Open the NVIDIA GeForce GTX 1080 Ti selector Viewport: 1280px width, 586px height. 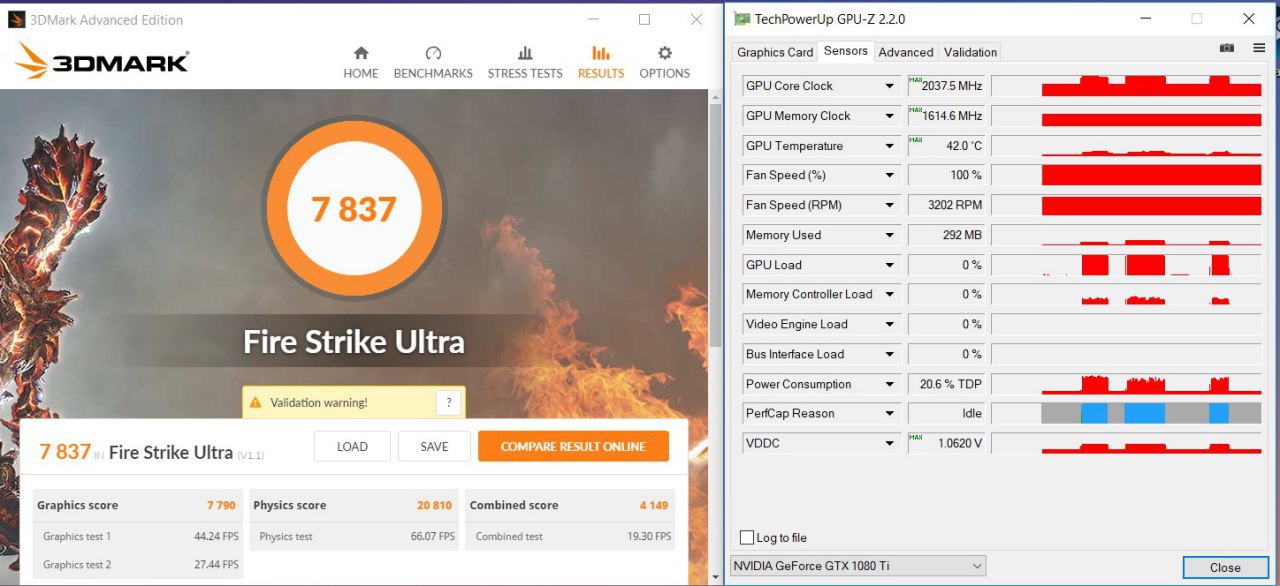(858, 566)
